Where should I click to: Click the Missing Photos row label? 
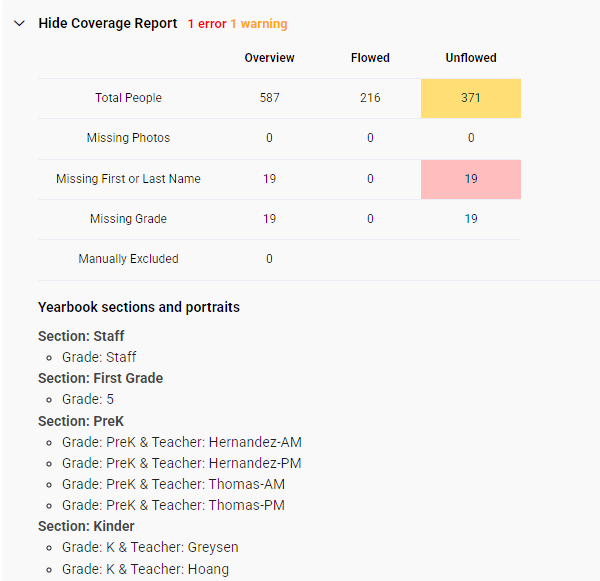pyautogui.click(x=128, y=138)
